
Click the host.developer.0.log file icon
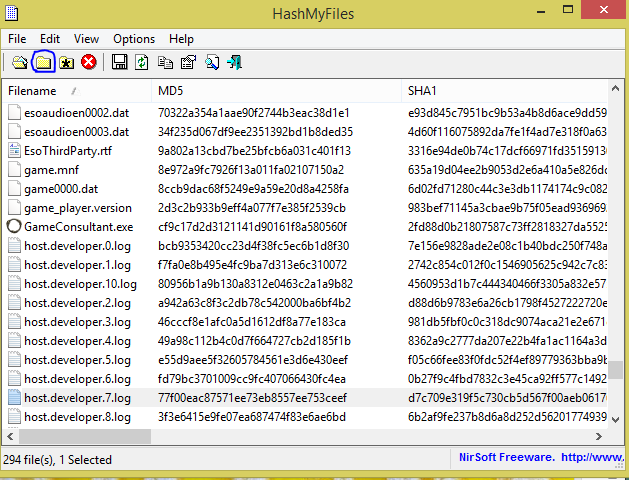pos(14,246)
